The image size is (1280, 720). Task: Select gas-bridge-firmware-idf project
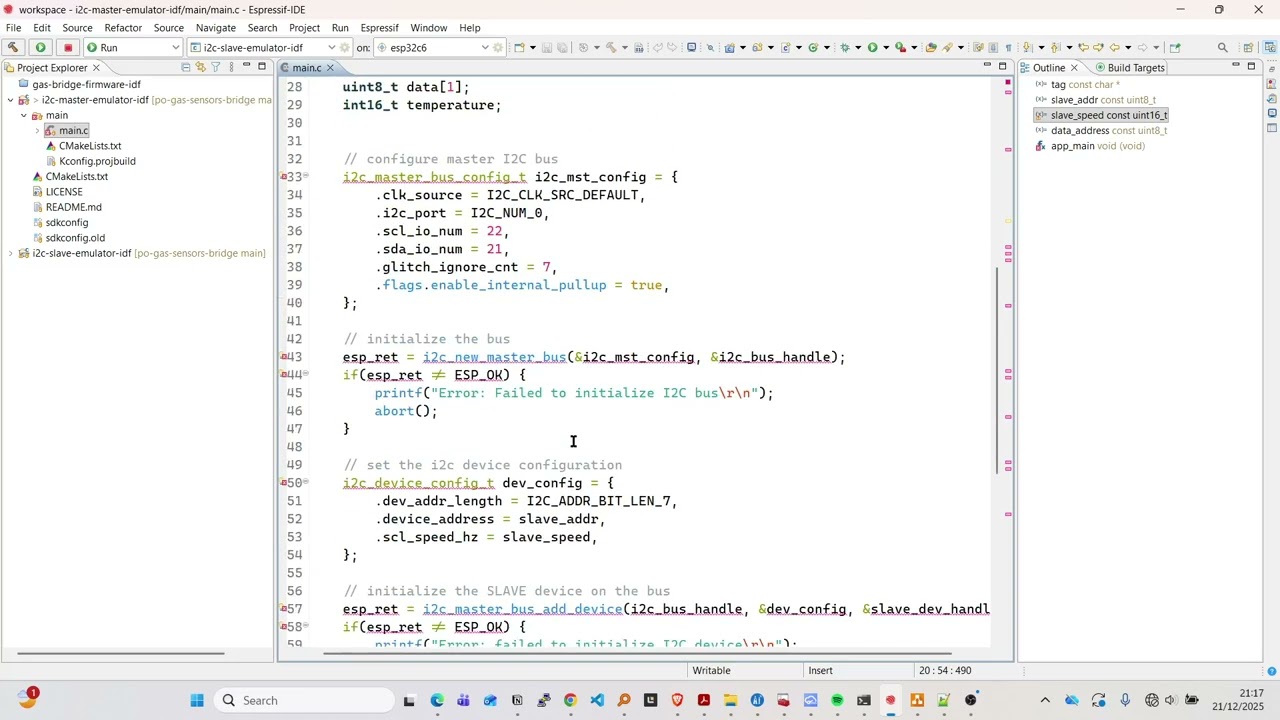(x=86, y=84)
